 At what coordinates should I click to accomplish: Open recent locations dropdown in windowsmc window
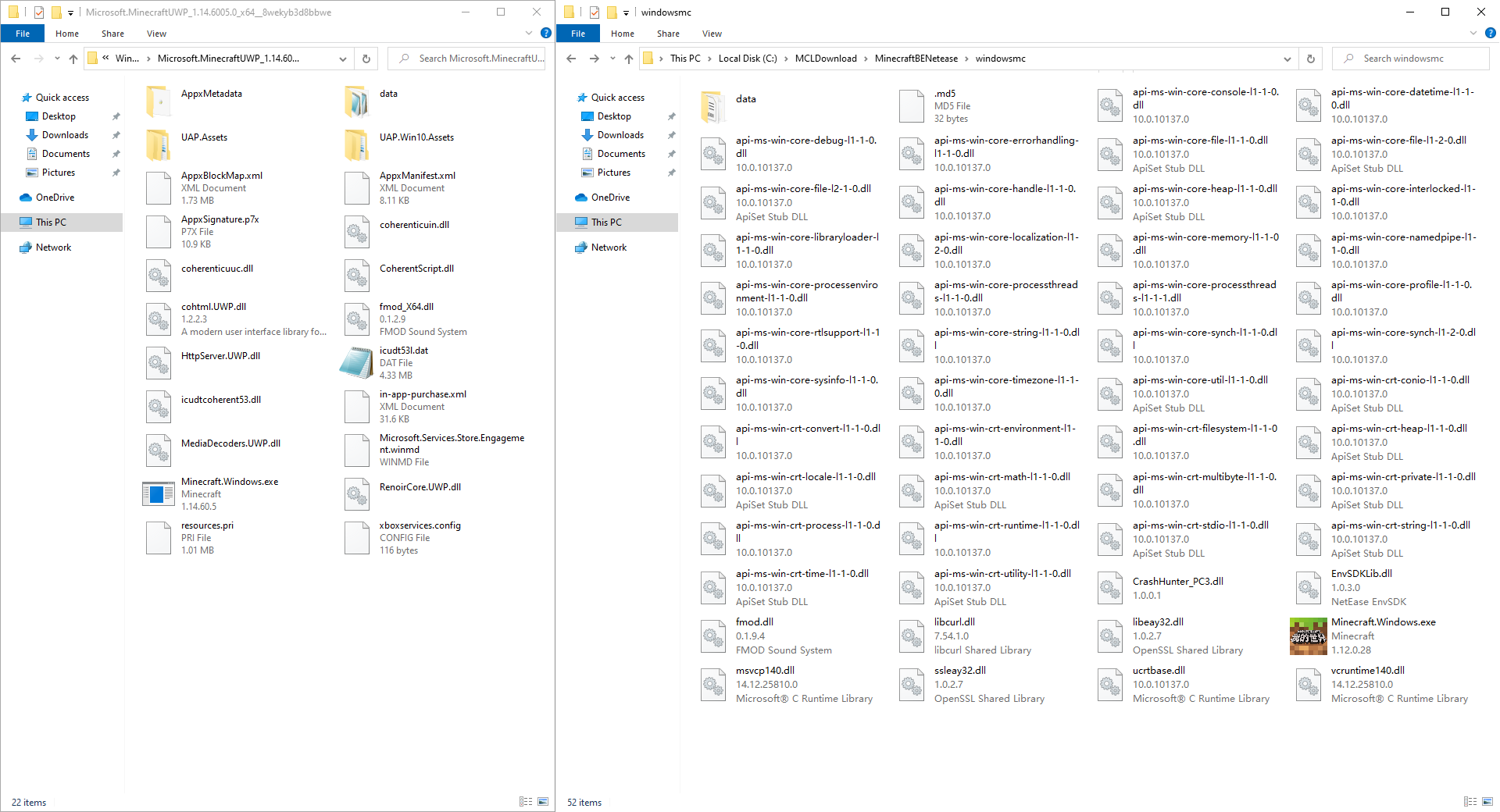click(x=612, y=59)
